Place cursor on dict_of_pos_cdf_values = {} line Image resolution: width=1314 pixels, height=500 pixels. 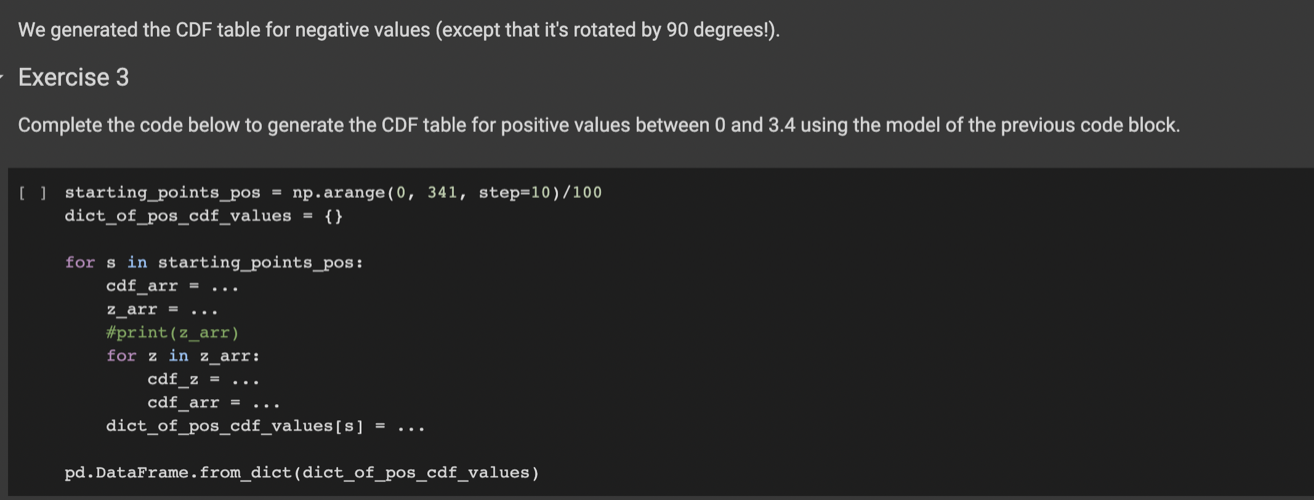204,216
